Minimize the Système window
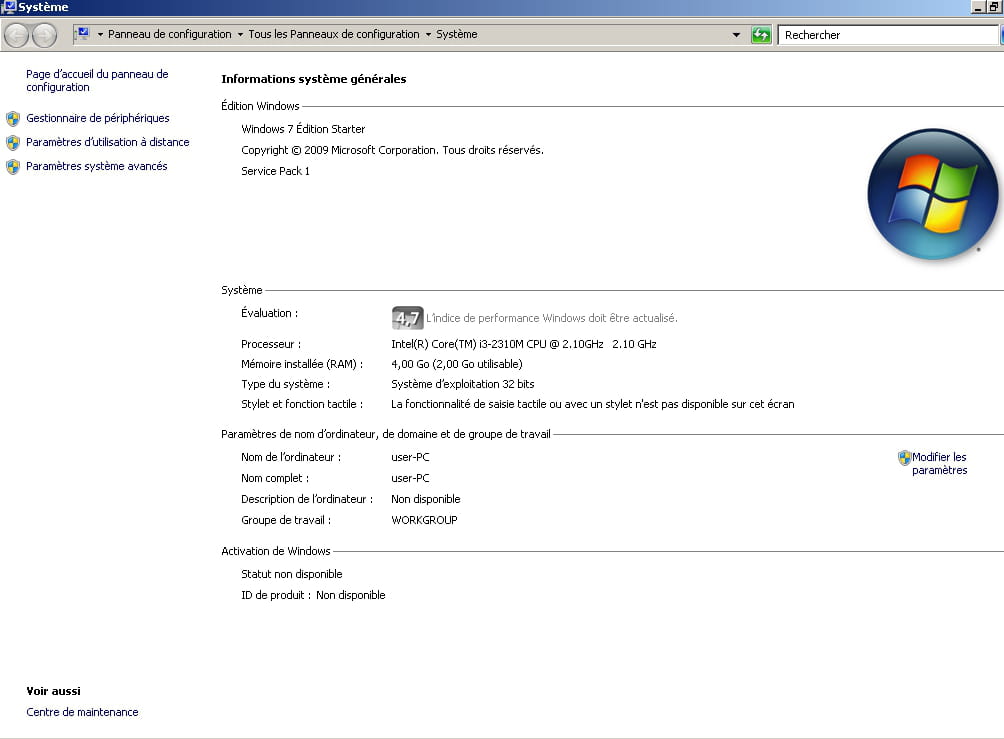The image size is (1004, 739). click(978, 7)
